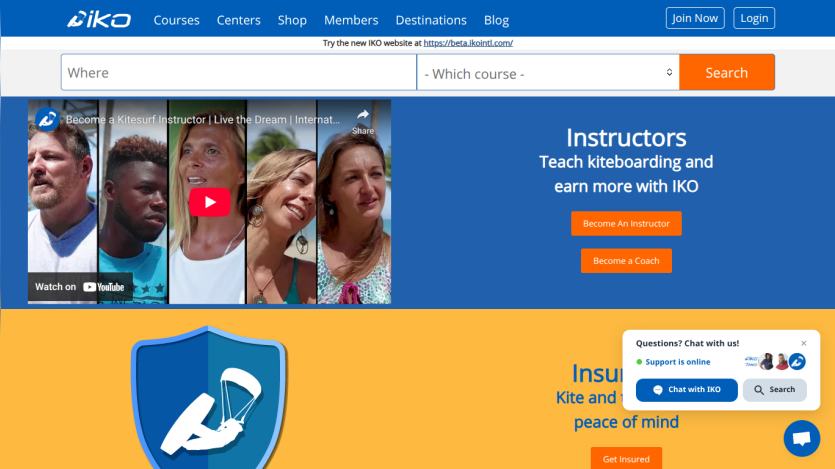
Task: Open the Members menu
Action: pos(351,20)
